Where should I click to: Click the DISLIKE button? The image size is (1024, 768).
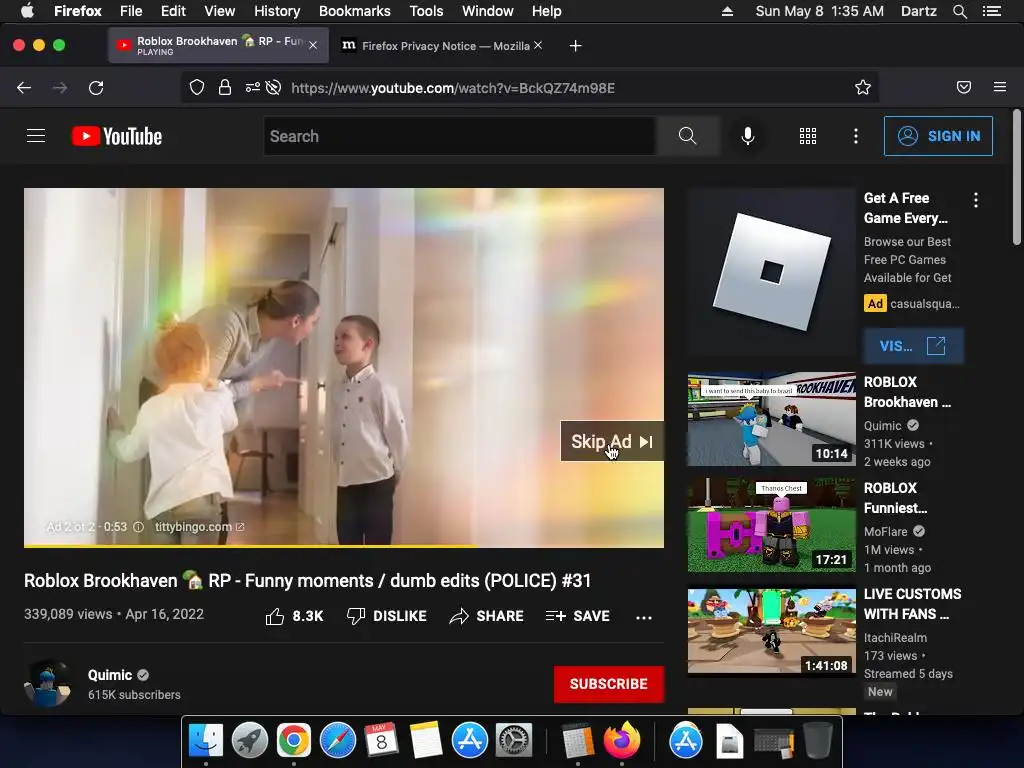[387, 616]
